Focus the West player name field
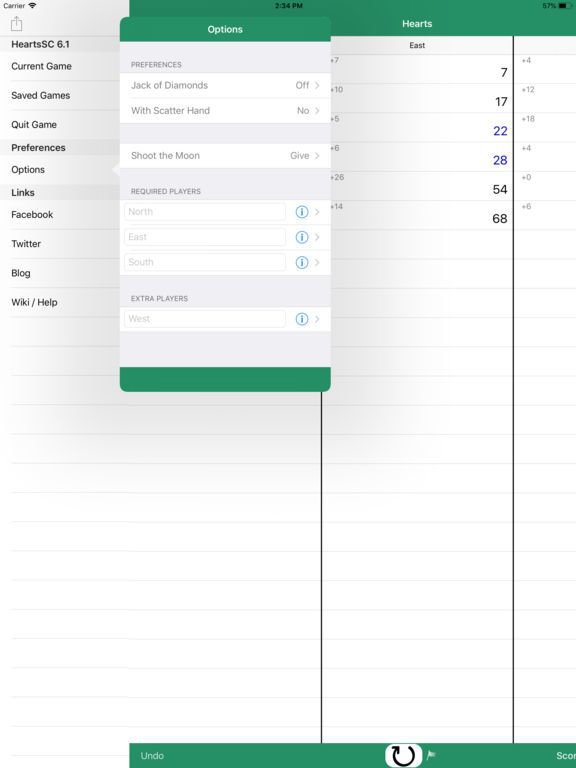 (x=205, y=319)
